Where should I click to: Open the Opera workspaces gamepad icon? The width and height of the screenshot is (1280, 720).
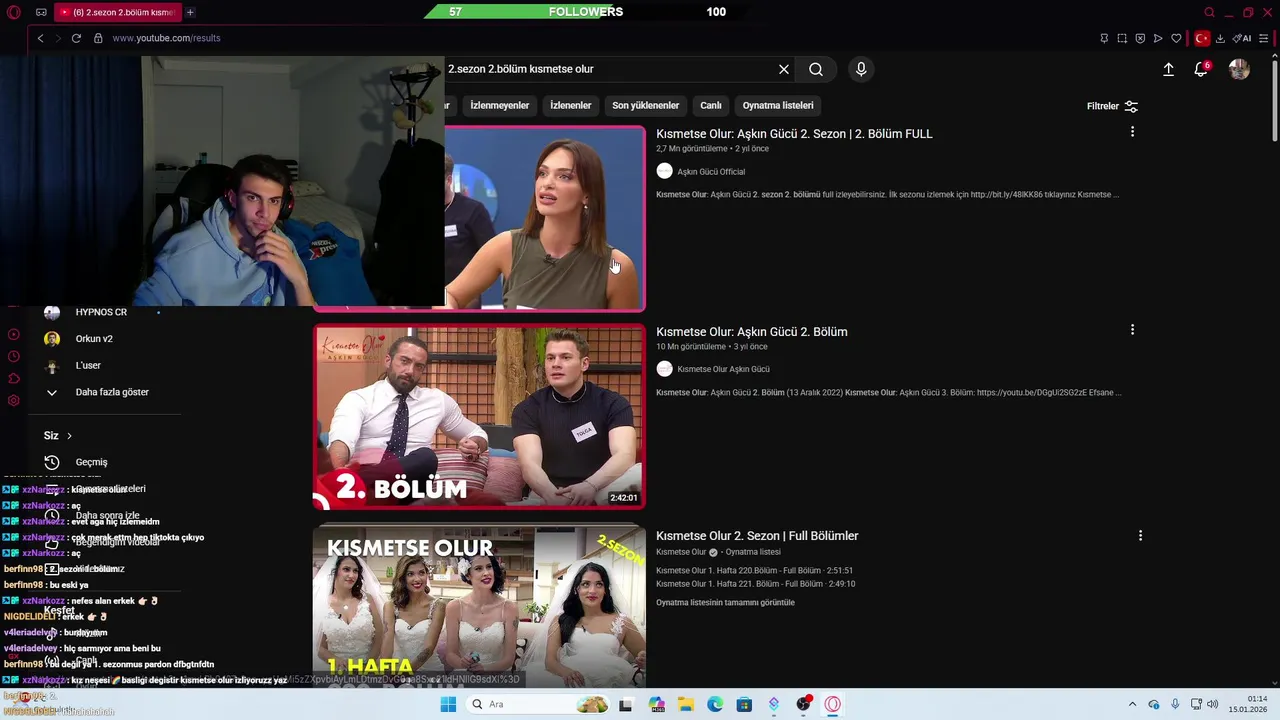coord(41,12)
